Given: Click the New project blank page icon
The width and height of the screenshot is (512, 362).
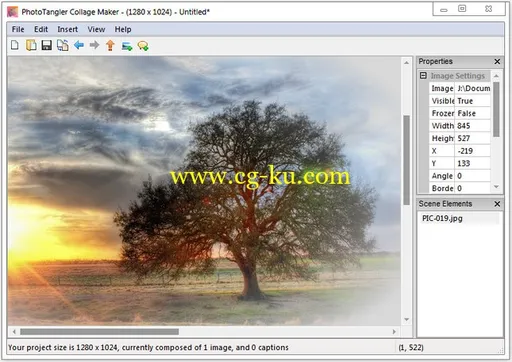Looking at the screenshot, I should pyautogui.click(x=15, y=45).
